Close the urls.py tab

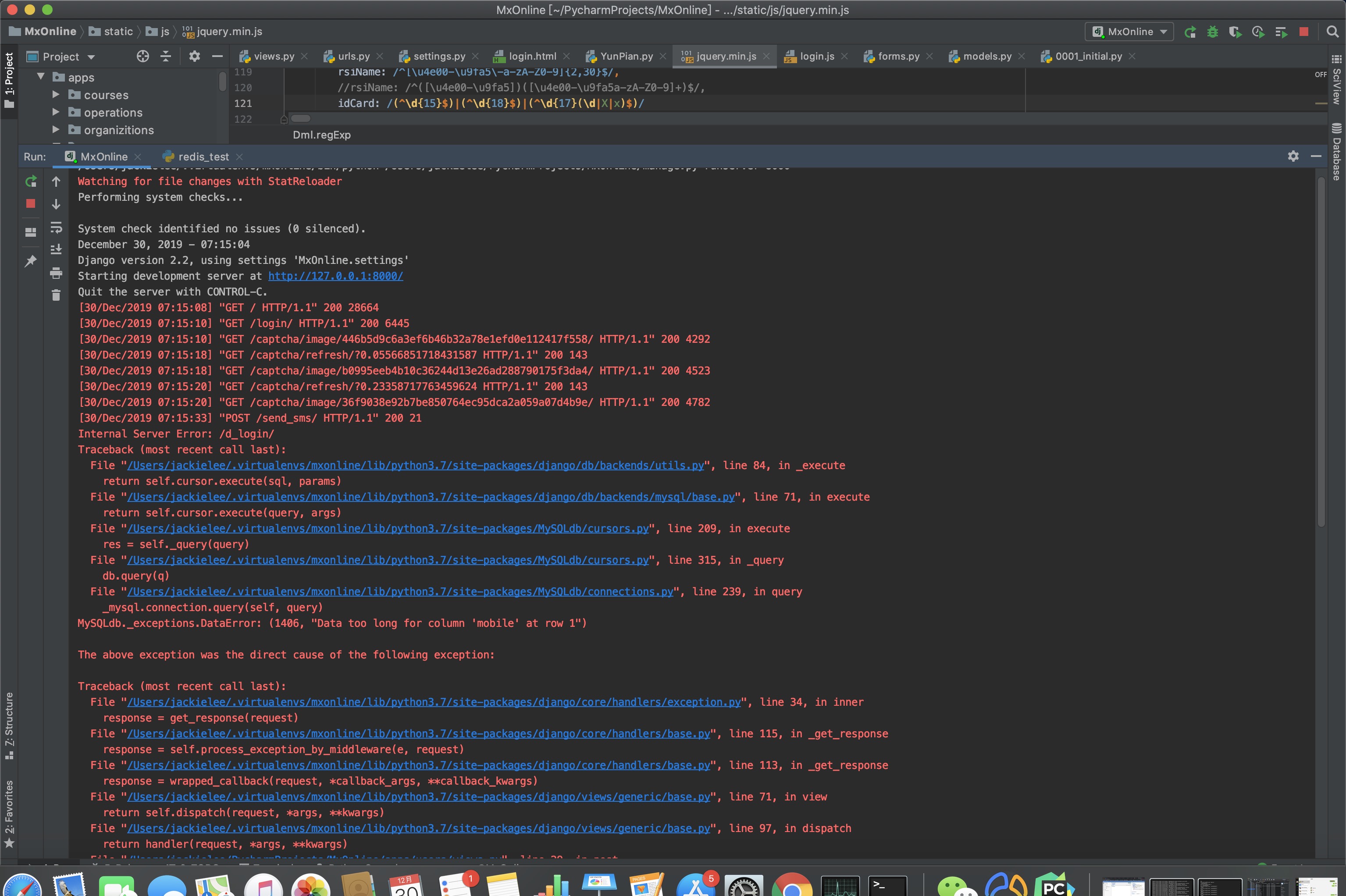pyautogui.click(x=380, y=56)
